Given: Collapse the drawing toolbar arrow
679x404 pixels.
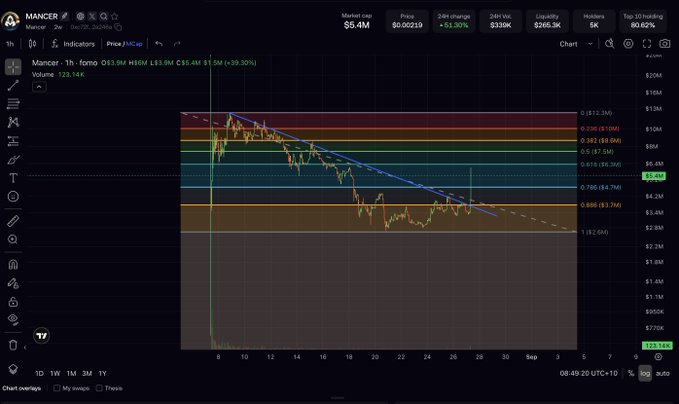Looking at the screenshot, I should (25, 347).
